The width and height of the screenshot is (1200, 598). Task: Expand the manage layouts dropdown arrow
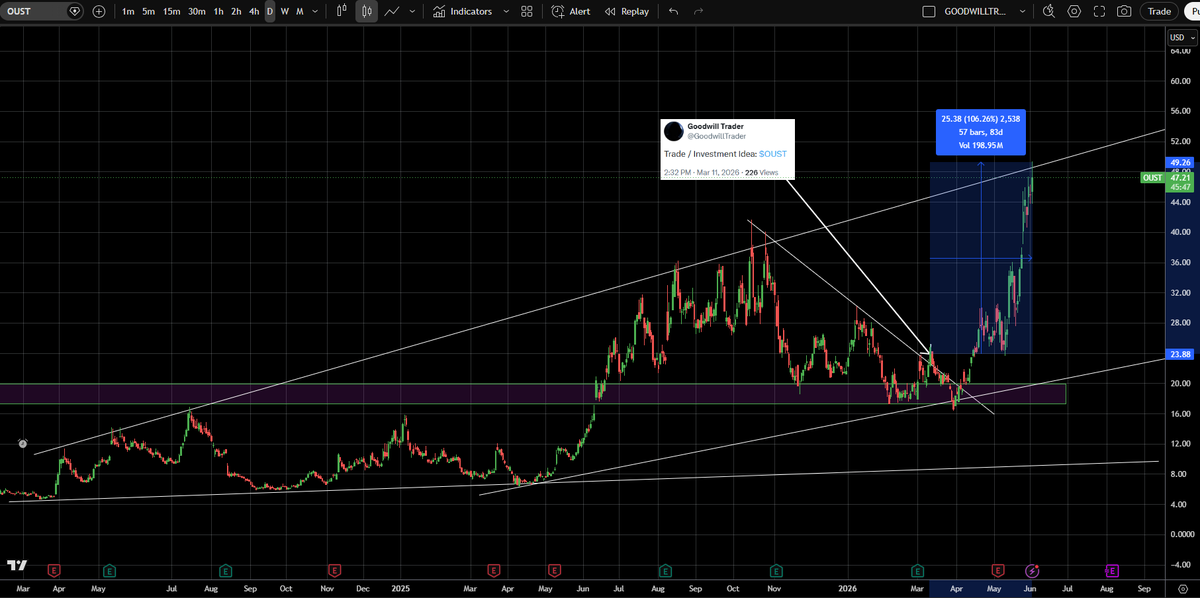[x=1022, y=12]
